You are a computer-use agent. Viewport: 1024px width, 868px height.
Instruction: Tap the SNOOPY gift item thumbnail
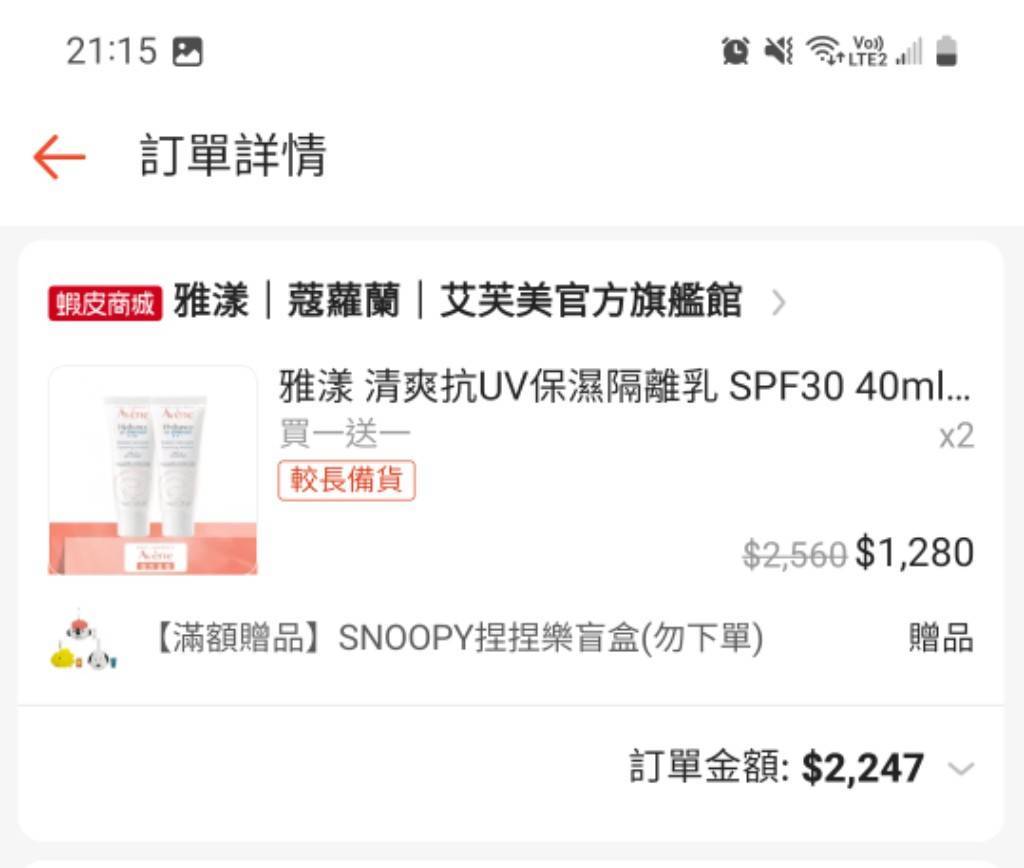click(x=84, y=639)
